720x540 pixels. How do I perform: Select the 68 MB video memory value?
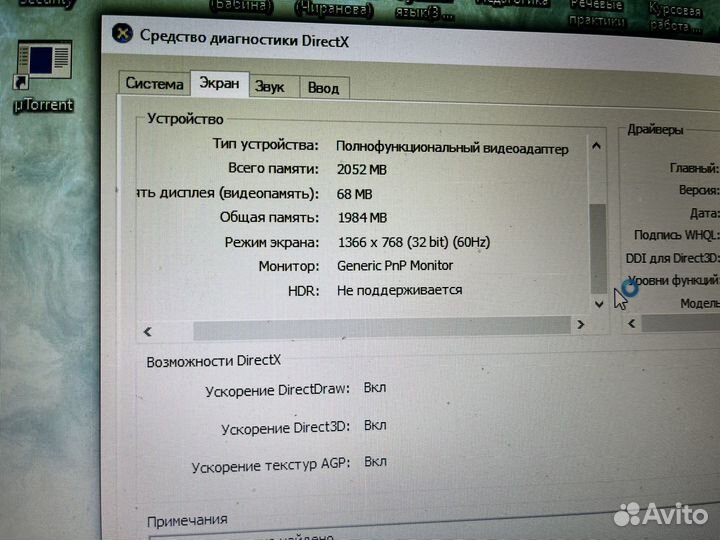(x=354, y=194)
